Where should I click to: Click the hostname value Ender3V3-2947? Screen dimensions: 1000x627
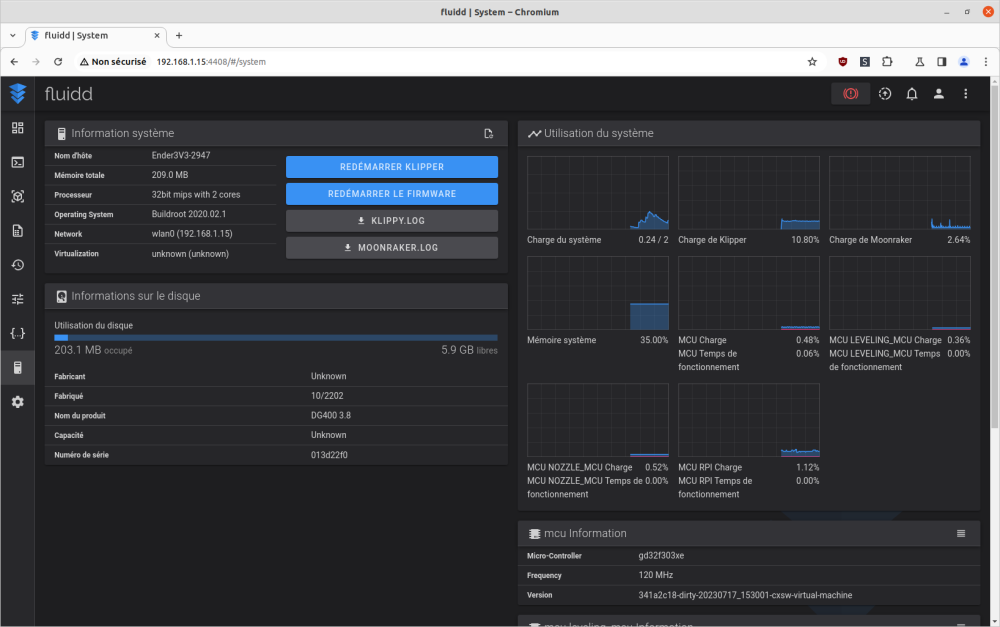[x=181, y=155]
